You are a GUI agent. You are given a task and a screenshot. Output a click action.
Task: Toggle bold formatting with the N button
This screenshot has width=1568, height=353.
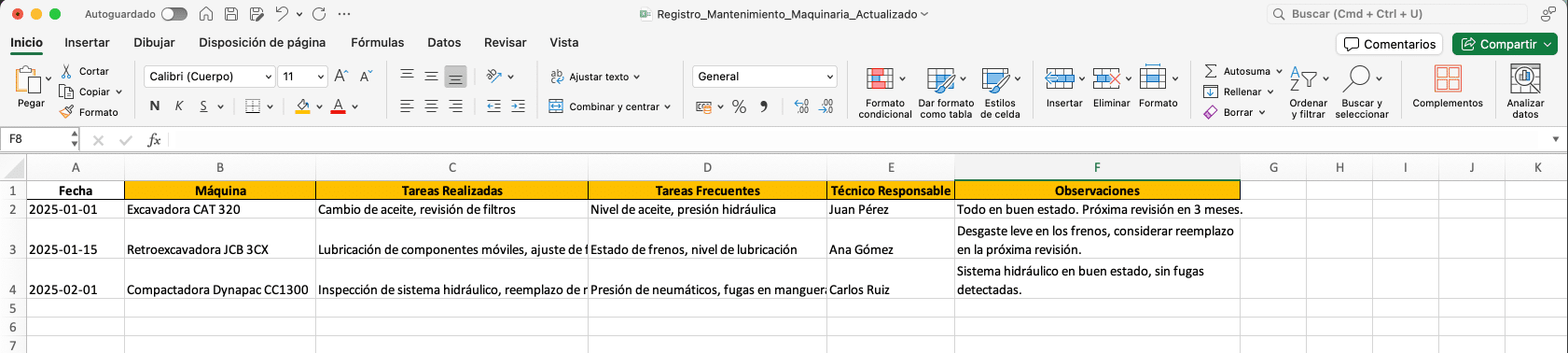pos(155,106)
